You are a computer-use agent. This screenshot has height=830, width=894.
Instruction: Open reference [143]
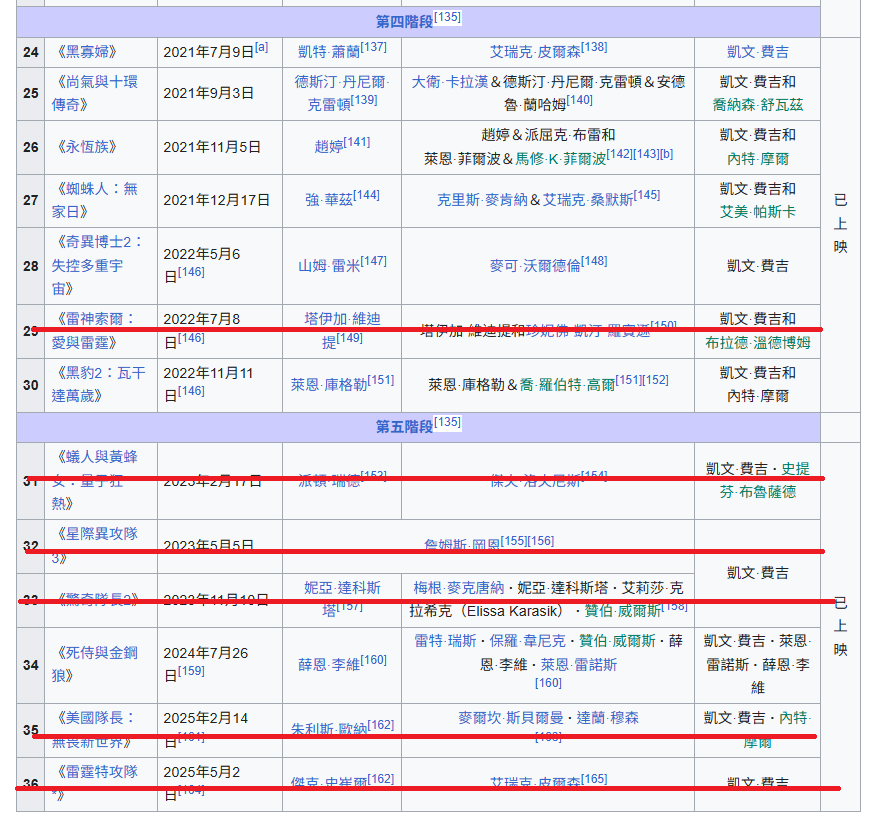[x=647, y=154]
